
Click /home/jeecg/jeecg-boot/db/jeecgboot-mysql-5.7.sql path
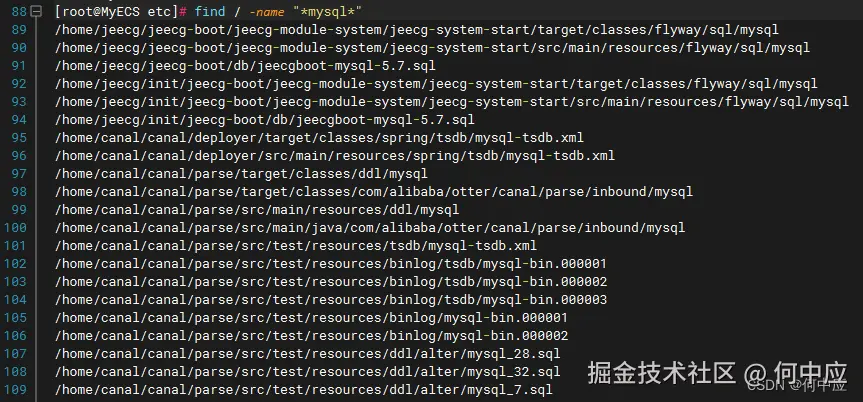pyautogui.click(x=245, y=66)
